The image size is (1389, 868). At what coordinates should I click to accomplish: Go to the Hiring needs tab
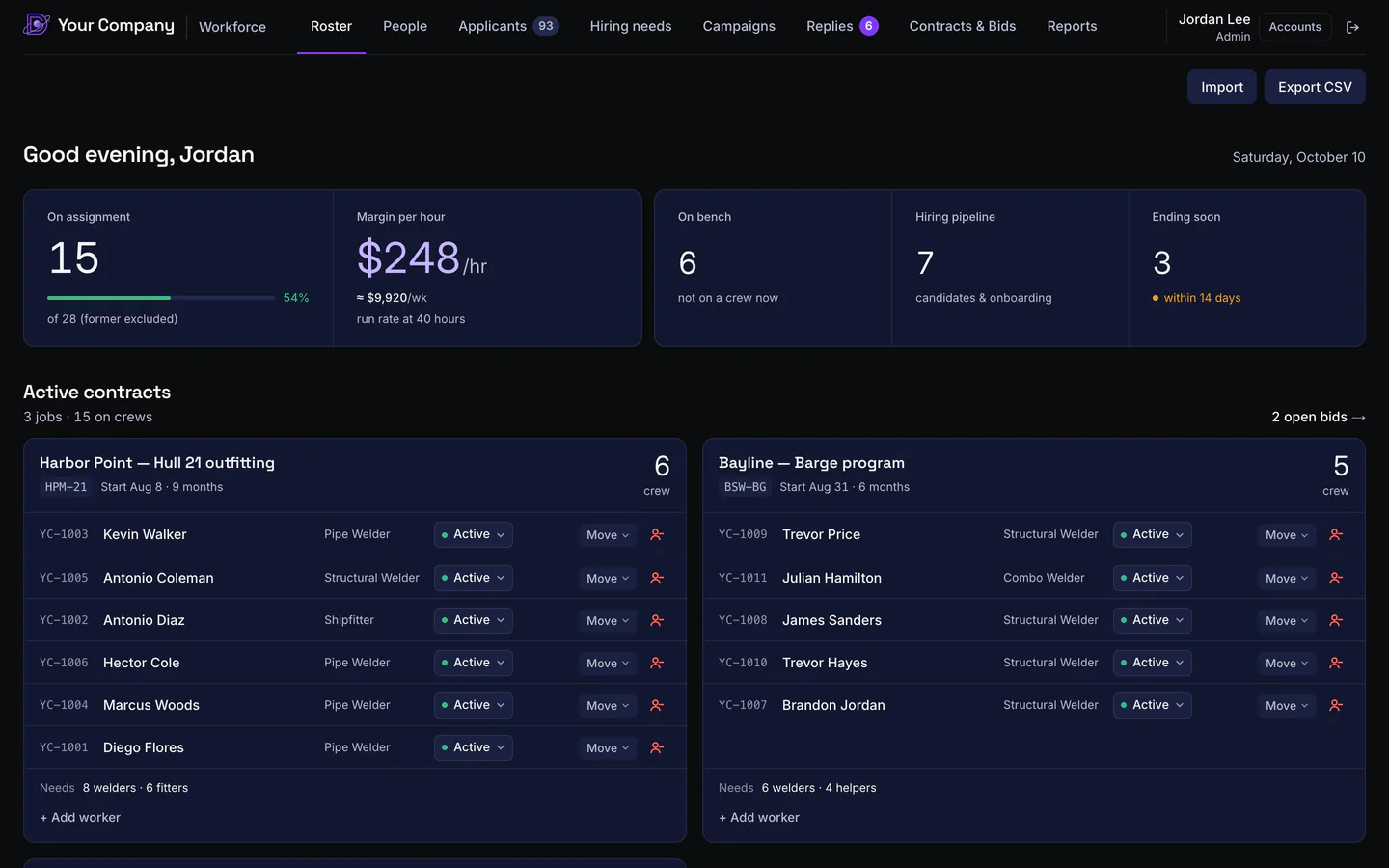coord(631,26)
